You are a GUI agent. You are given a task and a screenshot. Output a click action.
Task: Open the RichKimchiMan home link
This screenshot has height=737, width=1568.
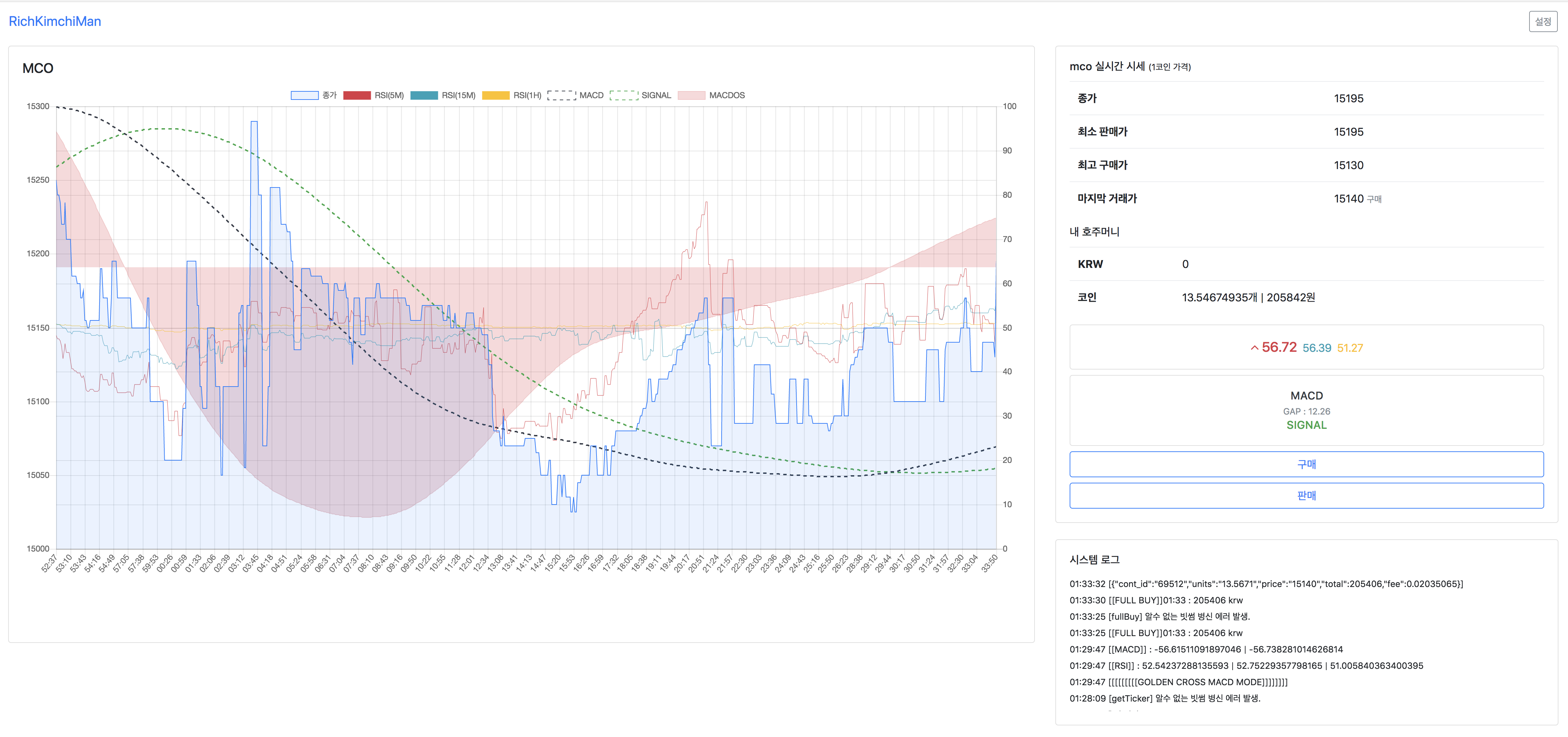[x=55, y=21]
